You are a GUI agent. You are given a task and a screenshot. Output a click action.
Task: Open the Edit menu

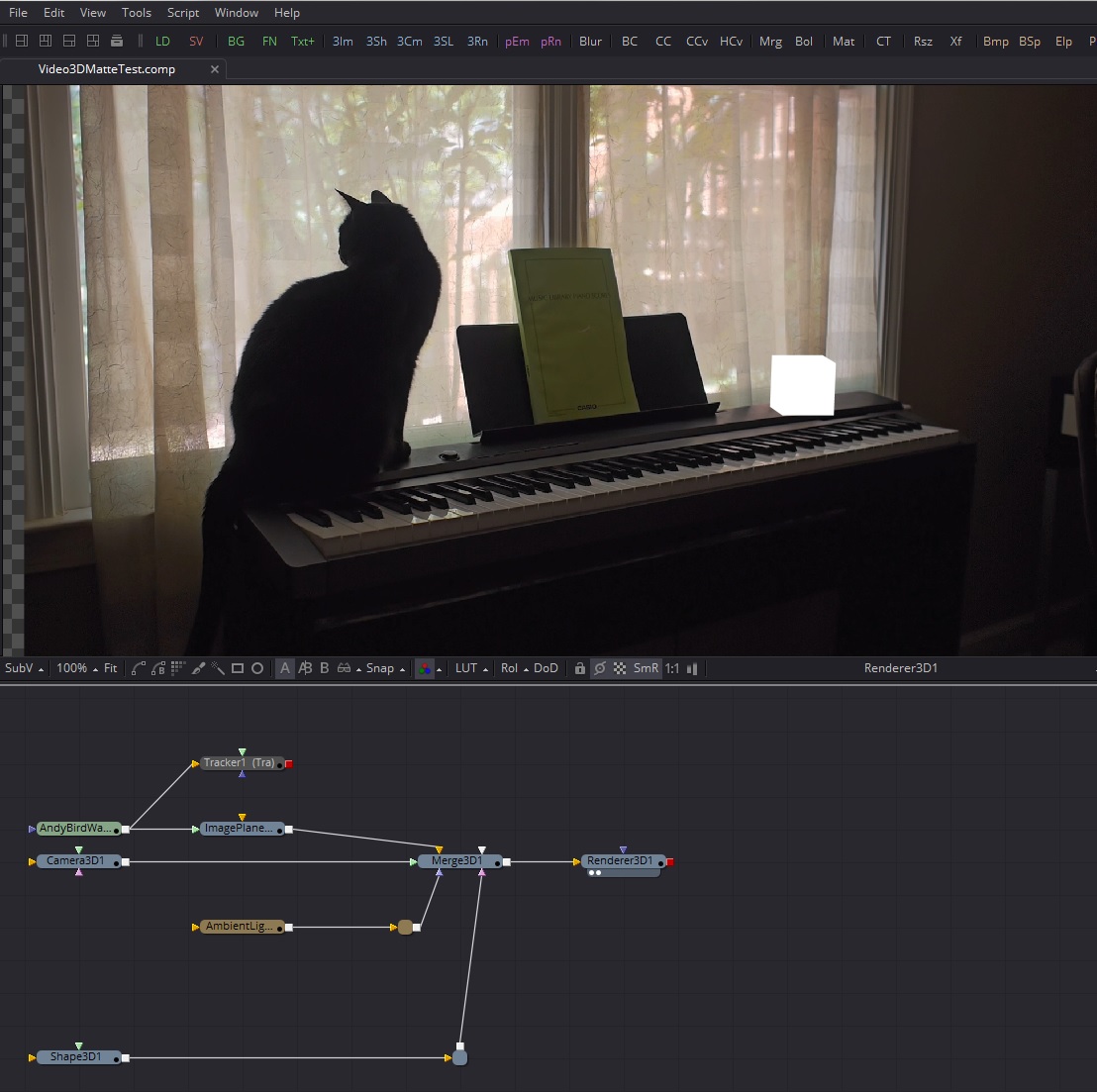(53, 13)
